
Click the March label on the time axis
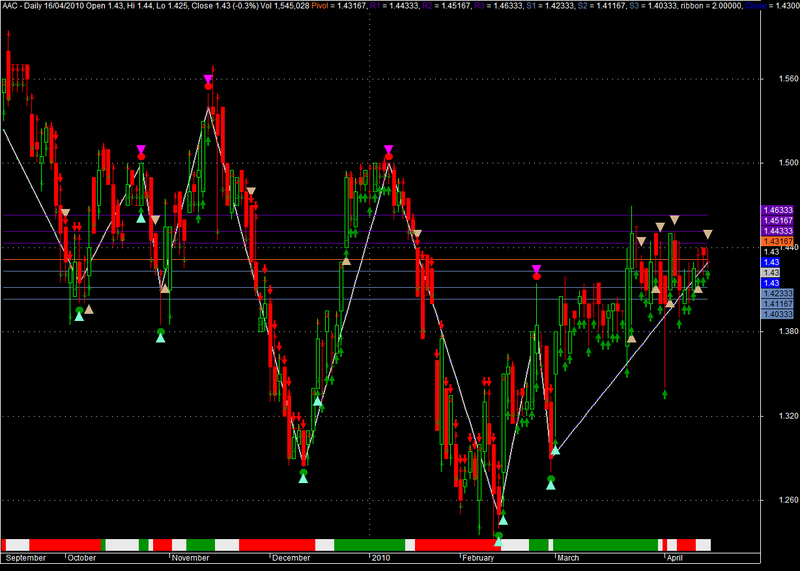pyautogui.click(x=568, y=558)
